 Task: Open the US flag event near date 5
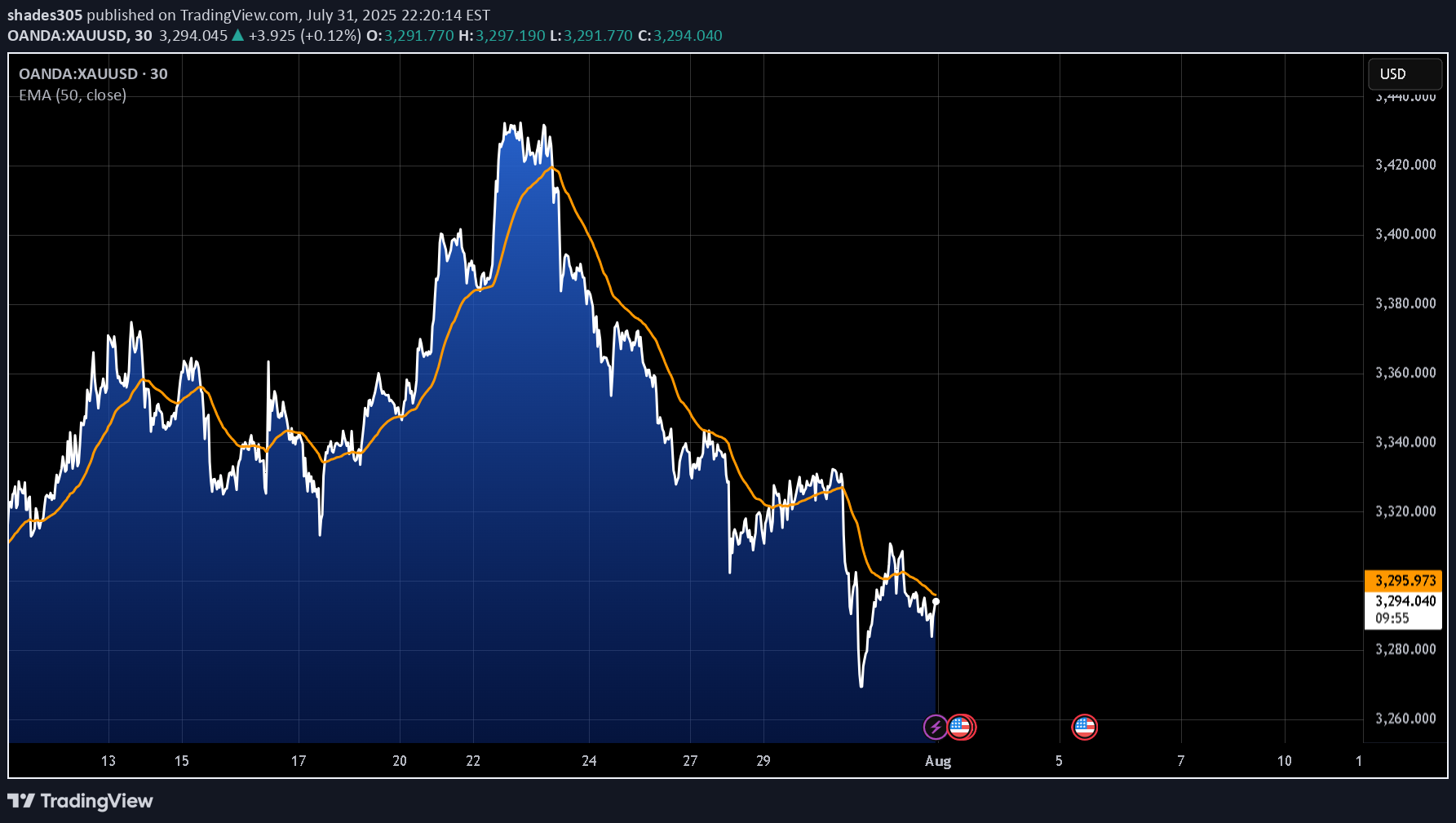[x=1084, y=727]
